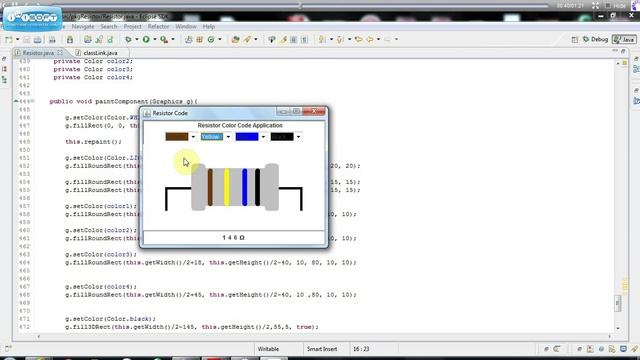
Task: Open dropdown arrow beside Run icon
Action: [x=155, y=40]
